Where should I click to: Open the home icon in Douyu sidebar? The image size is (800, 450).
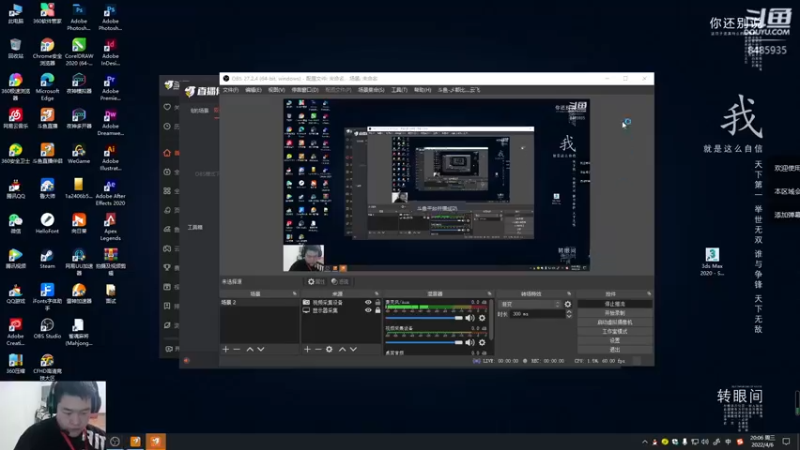point(167,153)
